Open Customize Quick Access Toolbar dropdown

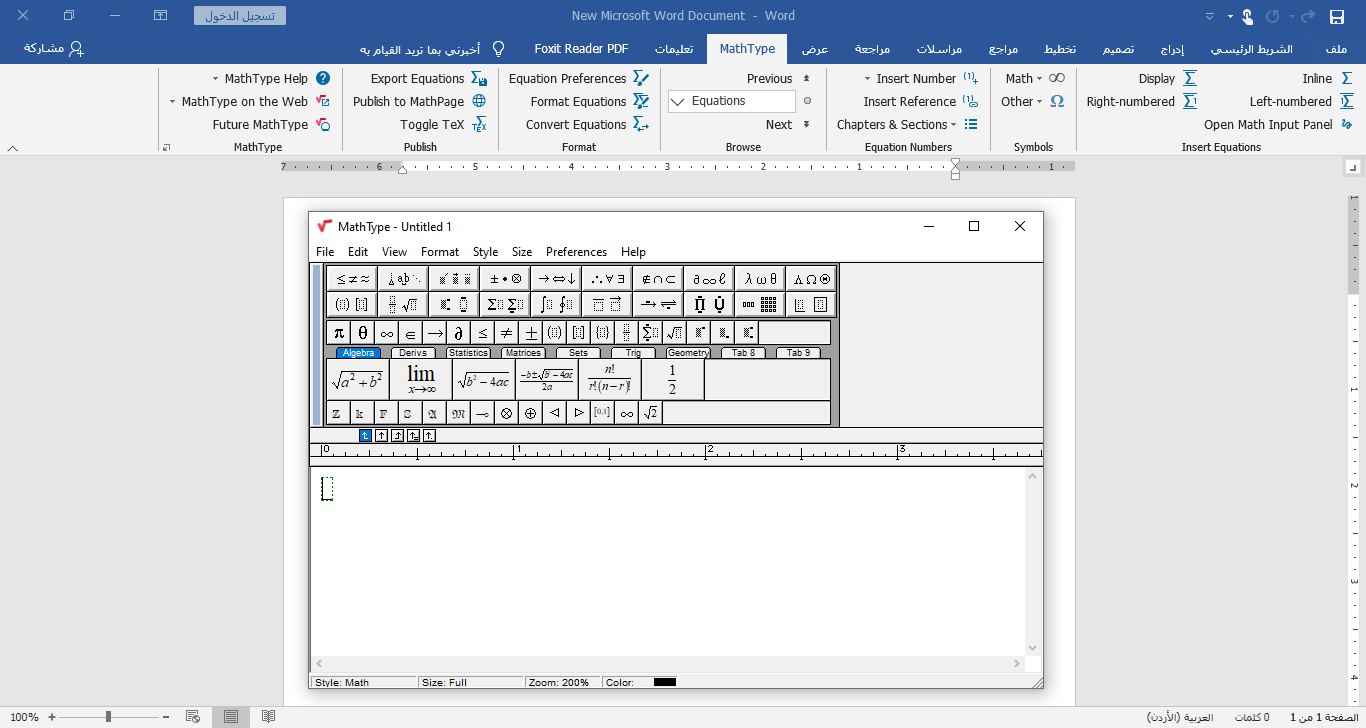pos(1211,16)
